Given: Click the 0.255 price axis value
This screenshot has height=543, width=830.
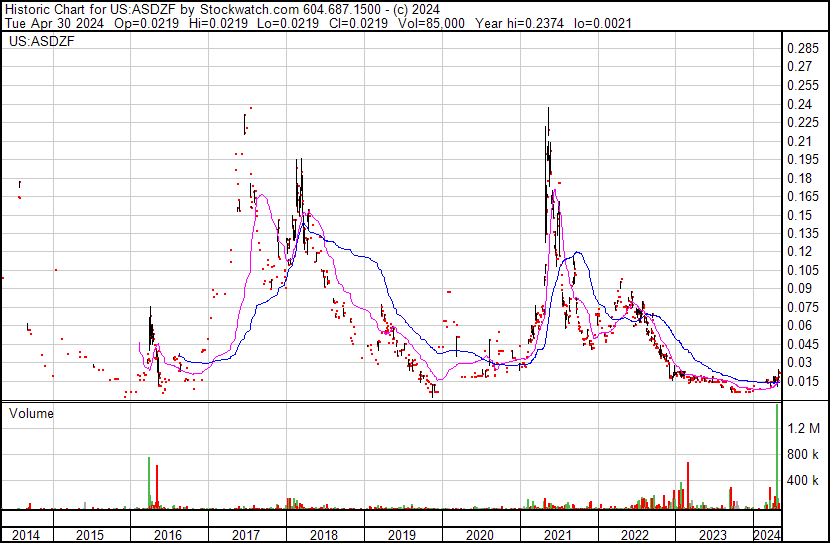Looking at the screenshot, I should tap(803, 85).
